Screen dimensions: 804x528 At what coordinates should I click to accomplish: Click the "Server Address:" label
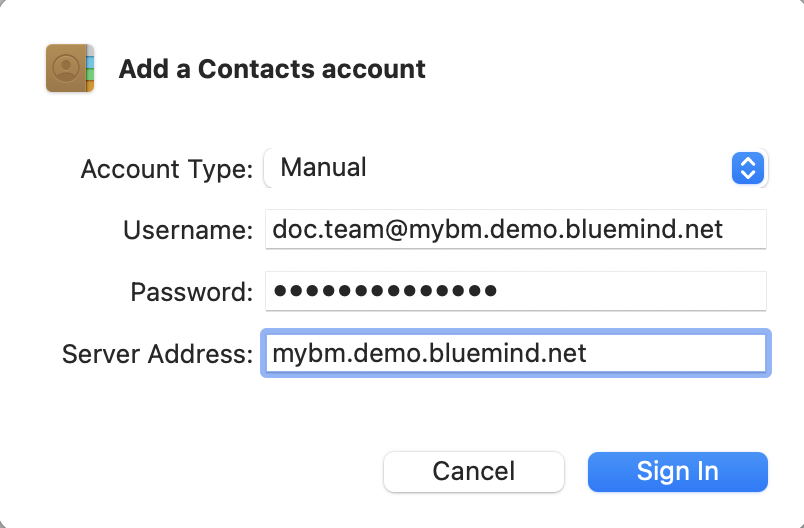coord(157,354)
